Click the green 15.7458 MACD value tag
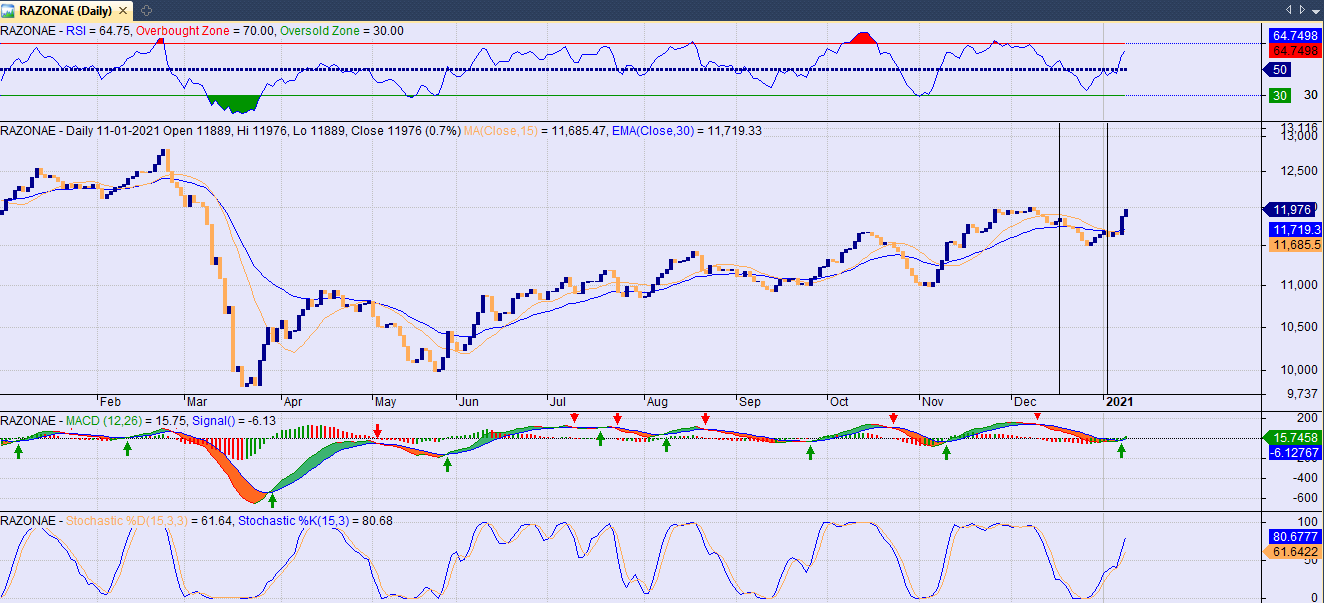The height and width of the screenshot is (603, 1324). point(1293,437)
